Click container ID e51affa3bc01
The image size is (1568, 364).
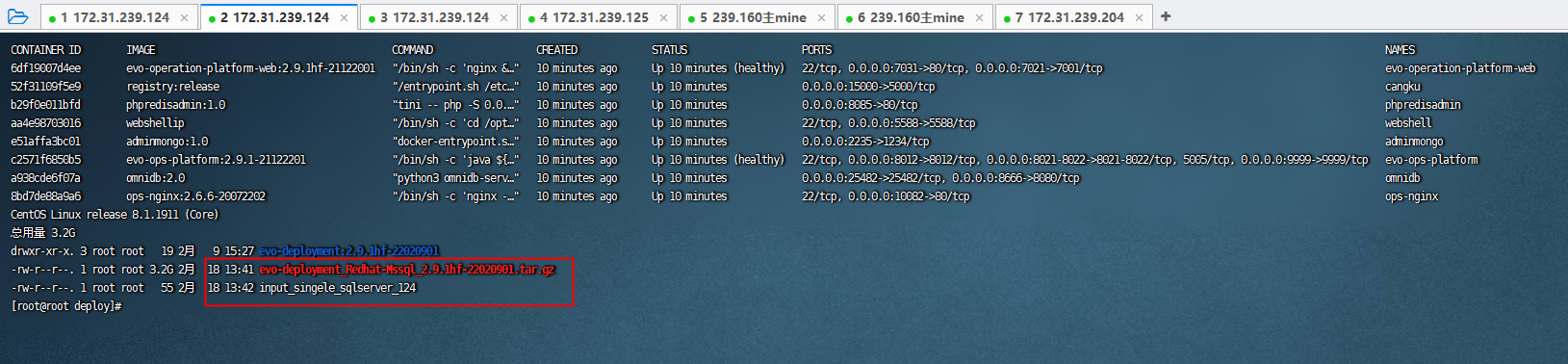[x=46, y=142]
